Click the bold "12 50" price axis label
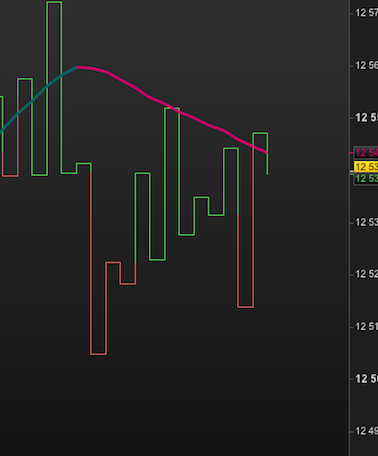Viewport: 378px width, 456px height. coord(366,379)
